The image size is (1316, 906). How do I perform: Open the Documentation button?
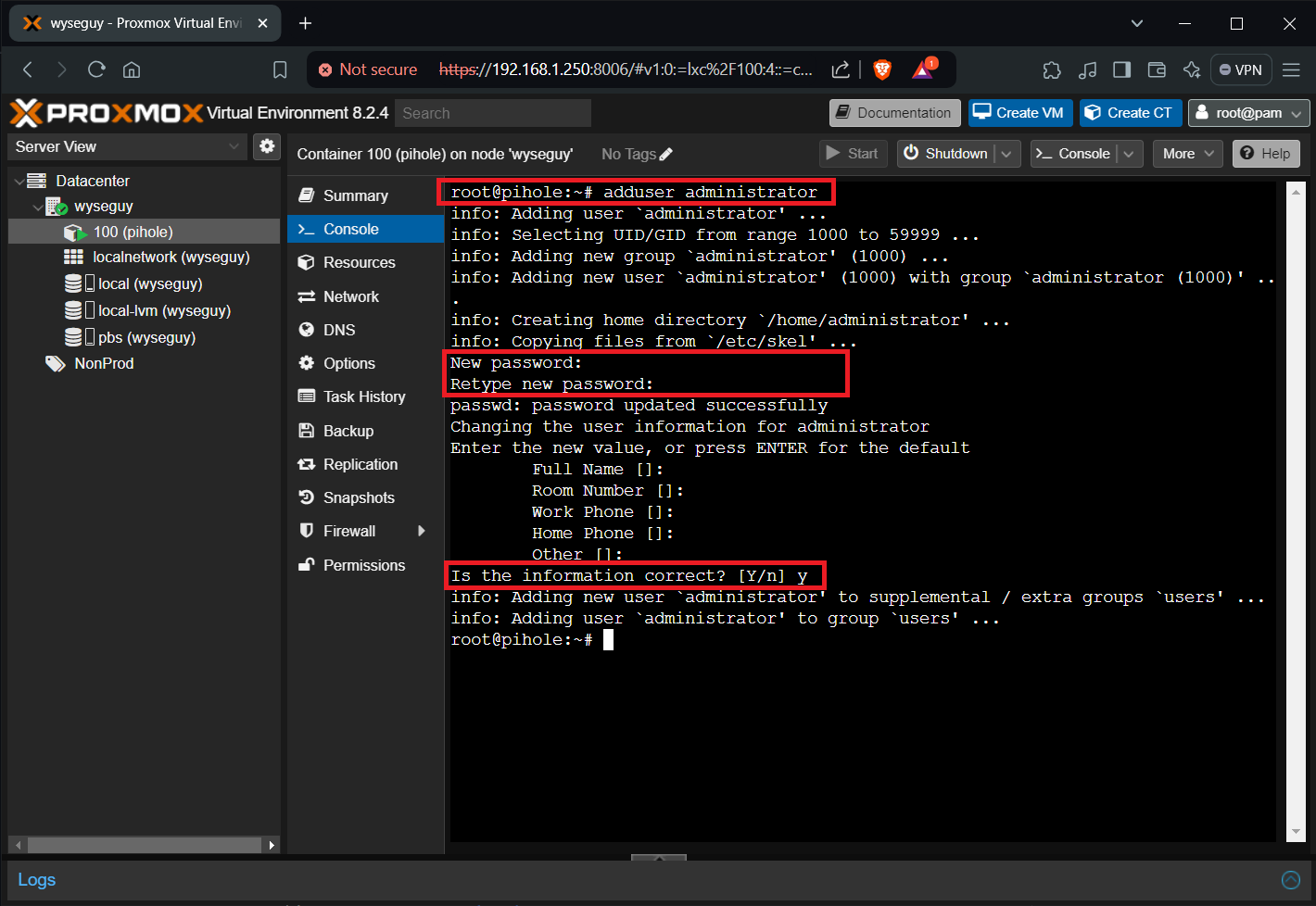click(x=895, y=113)
